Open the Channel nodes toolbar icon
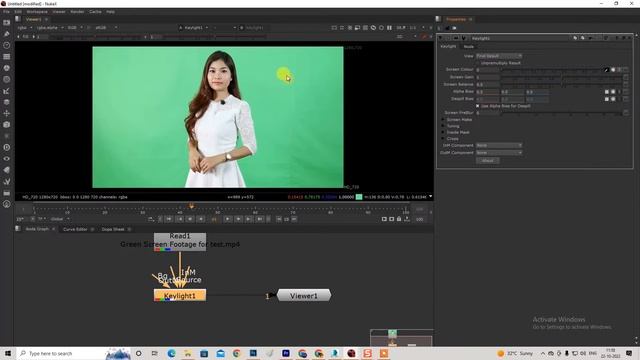Viewport: 640px width, 360px height. click(7, 57)
